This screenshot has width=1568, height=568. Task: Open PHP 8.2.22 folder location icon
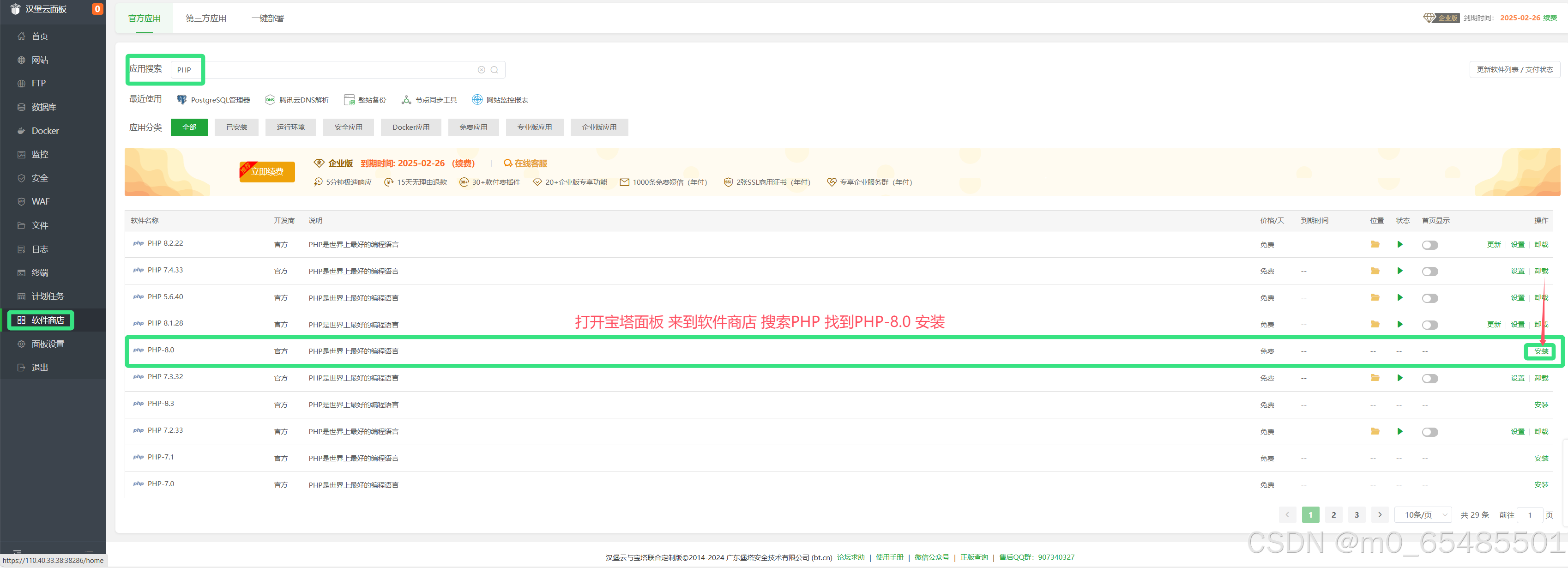click(1375, 244)
